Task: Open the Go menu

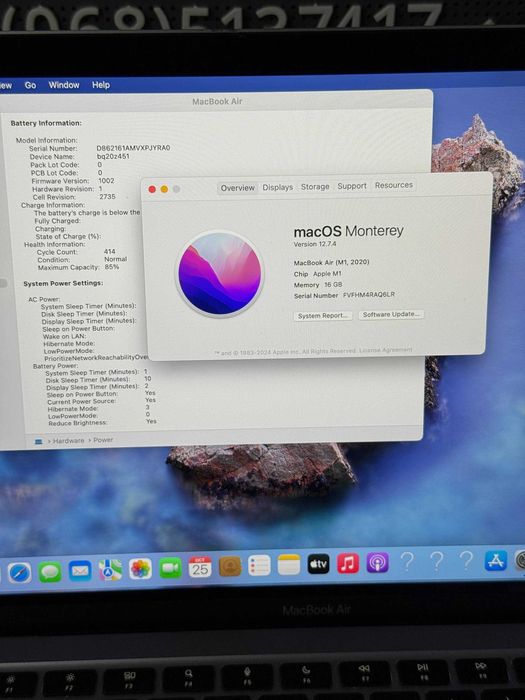Action: [x=30, y=85]
